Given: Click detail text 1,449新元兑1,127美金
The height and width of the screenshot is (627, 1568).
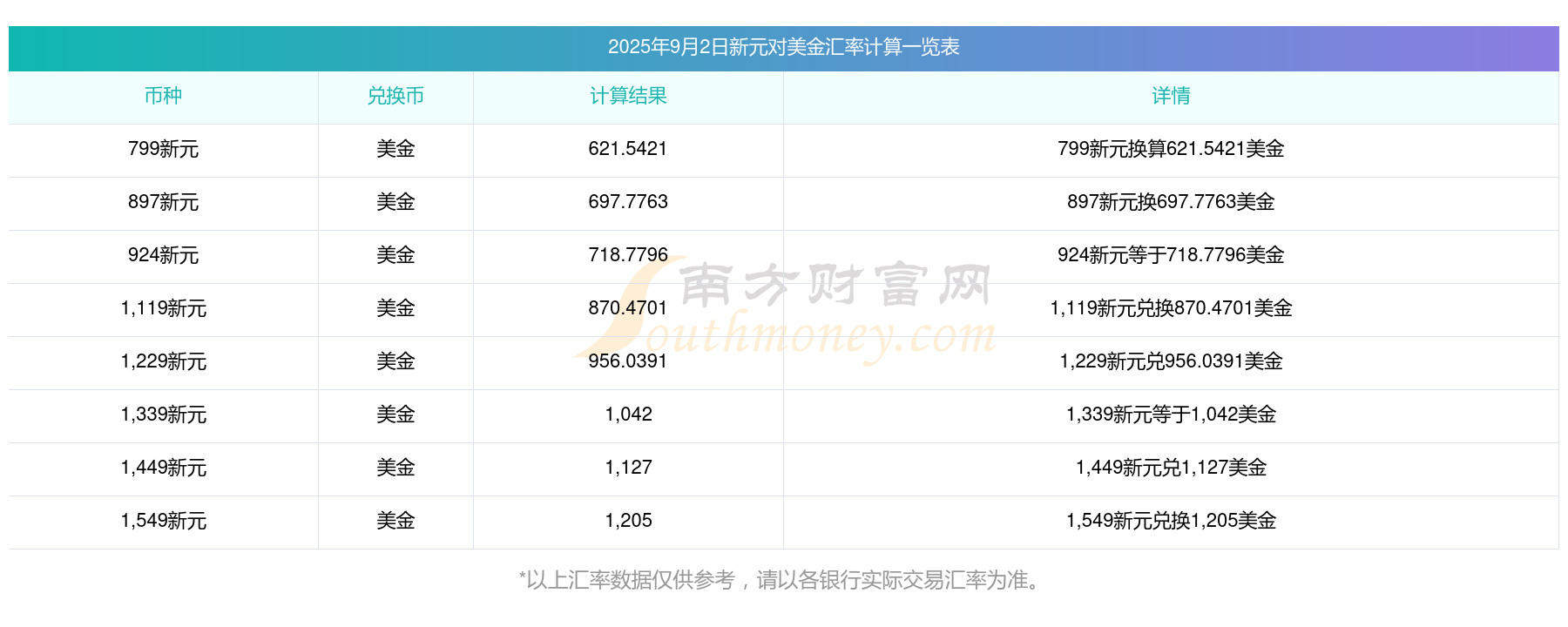Looking at the screenshot, I should point(1171,468).
